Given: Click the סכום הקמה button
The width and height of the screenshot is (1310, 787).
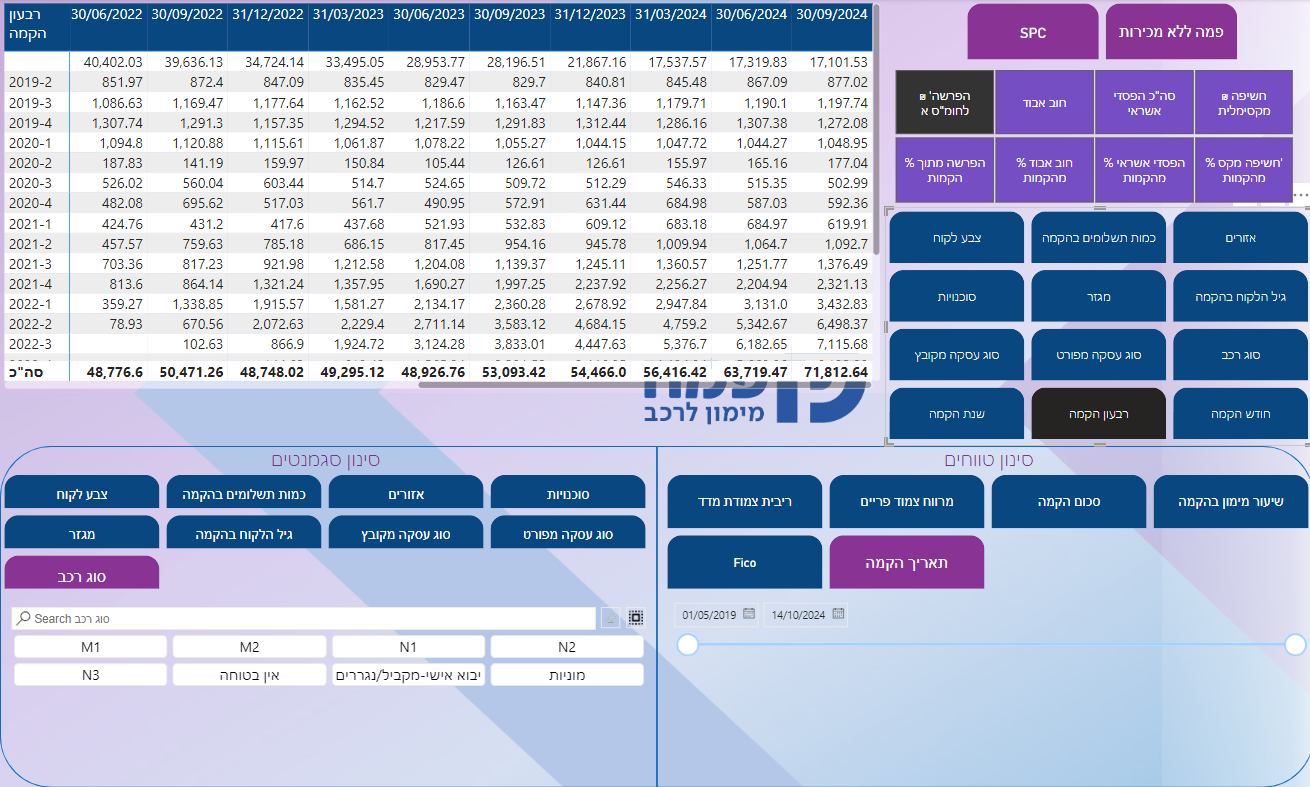Looking at the screenshot, I should point(1069,502).
